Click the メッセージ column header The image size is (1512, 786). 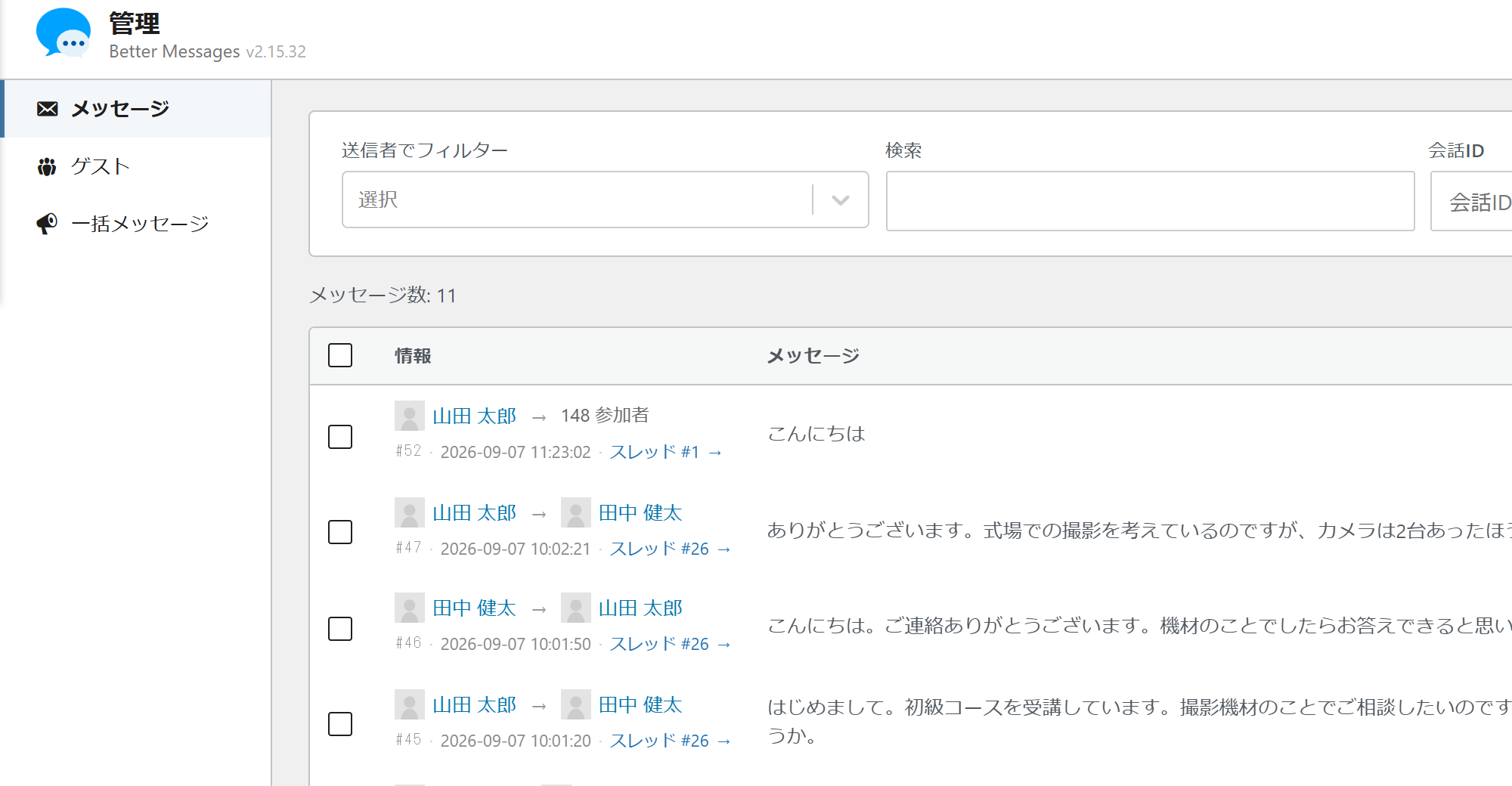click(813, 356)
